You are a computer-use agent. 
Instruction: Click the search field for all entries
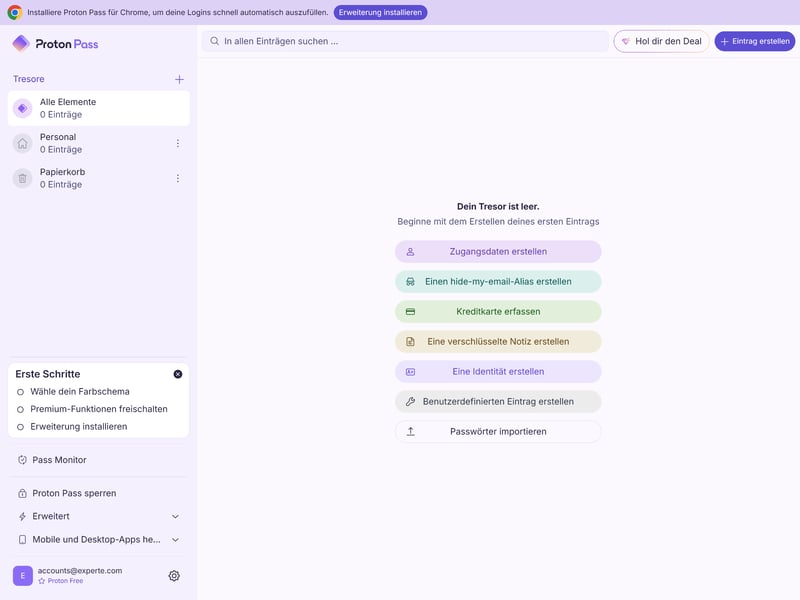pos(405,41)
